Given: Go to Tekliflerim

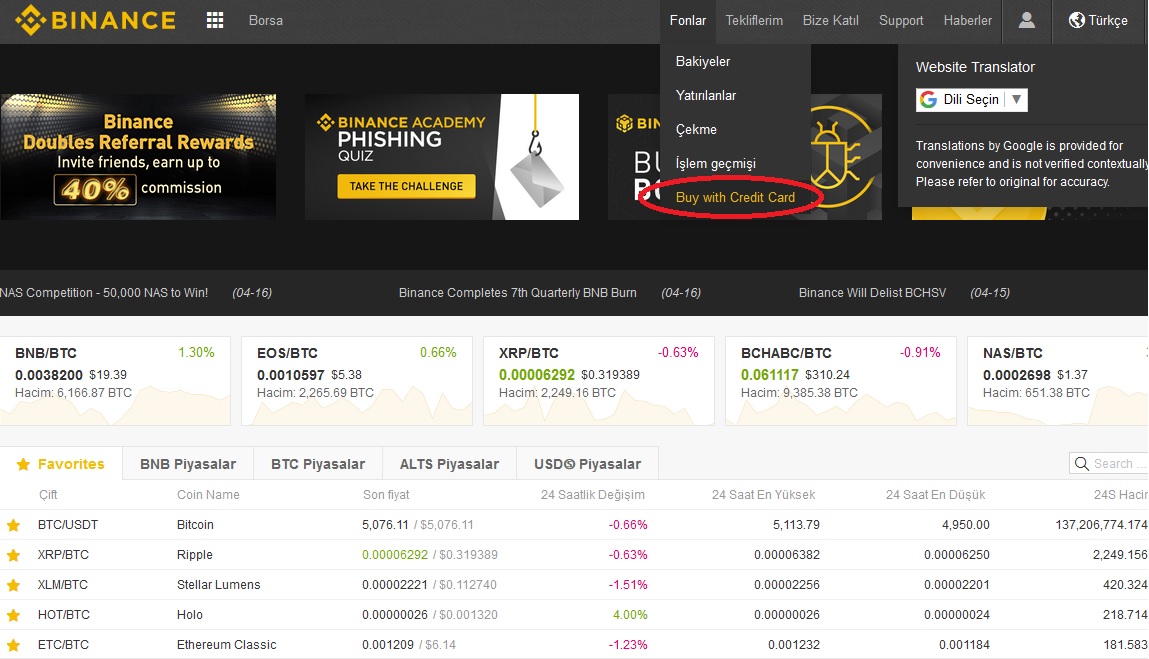Looking at the screenshot, I should (754, 21).
